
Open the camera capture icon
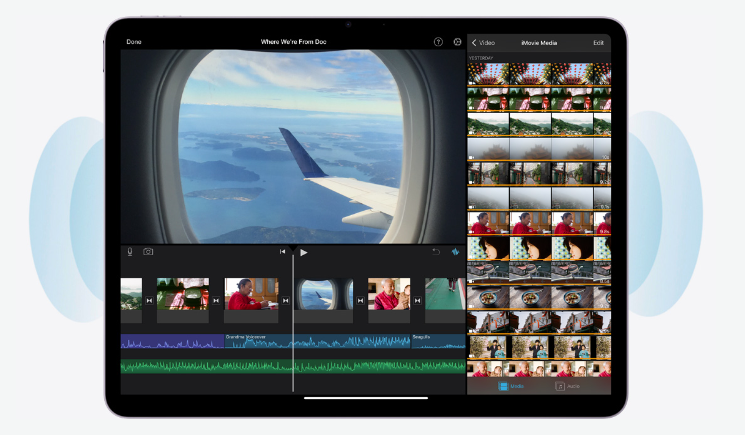point(148,252)
